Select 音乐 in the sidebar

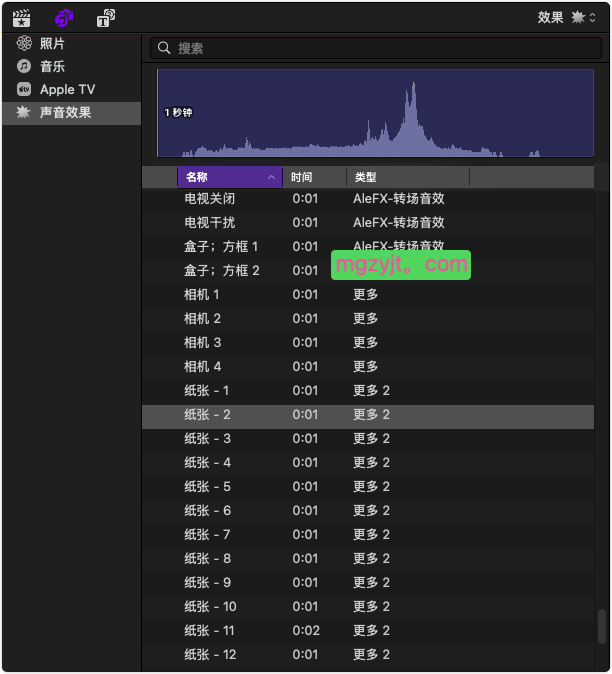pyautogui.click(x=72, y=67)
